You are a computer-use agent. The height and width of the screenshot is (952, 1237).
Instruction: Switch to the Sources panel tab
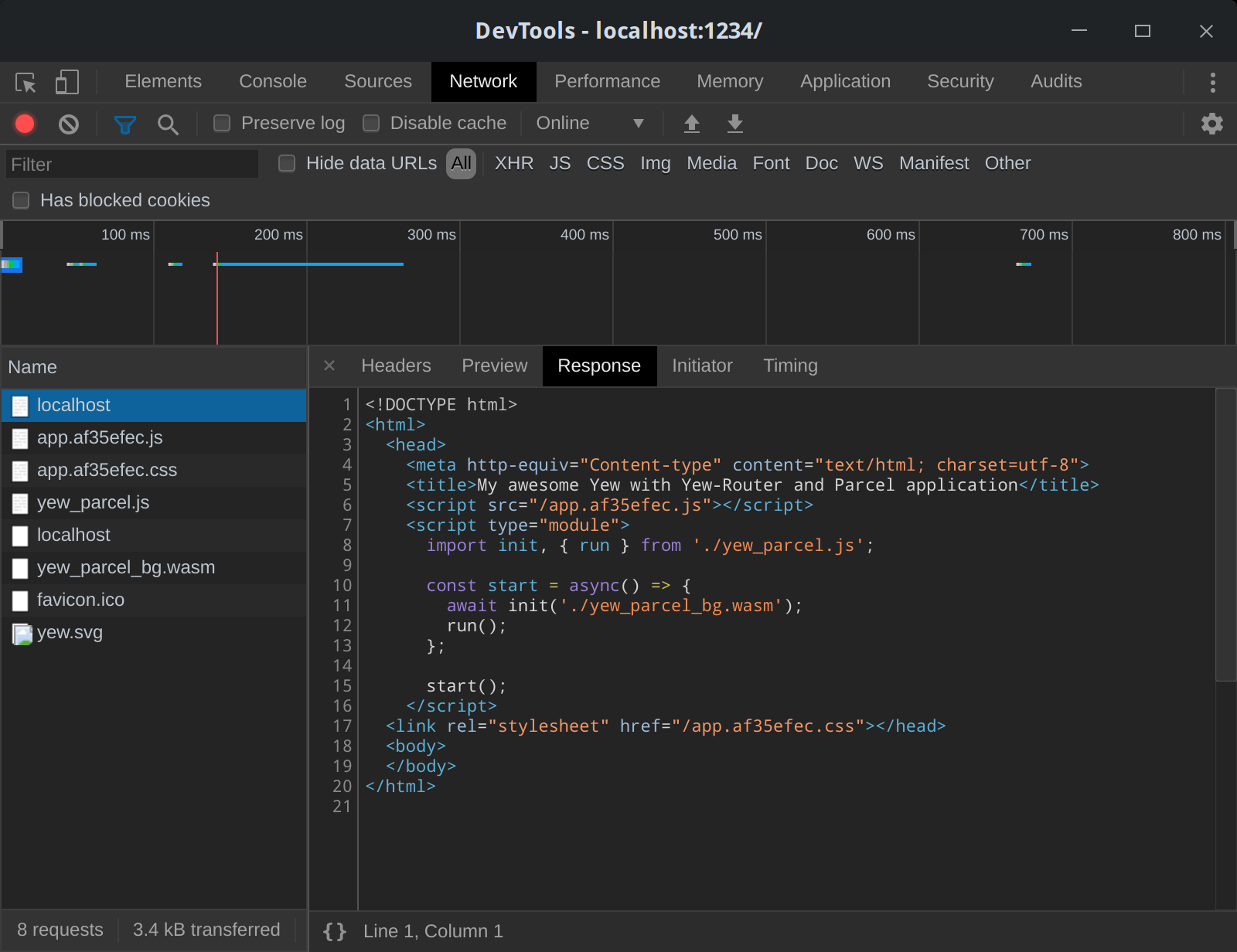378,82
